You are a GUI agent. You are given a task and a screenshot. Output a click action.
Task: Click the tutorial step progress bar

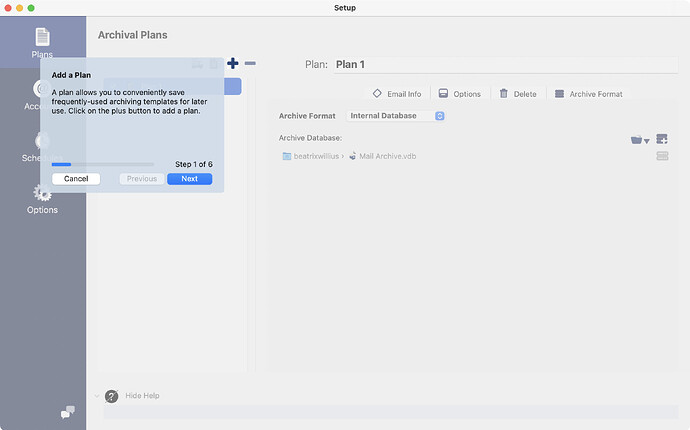103,164
